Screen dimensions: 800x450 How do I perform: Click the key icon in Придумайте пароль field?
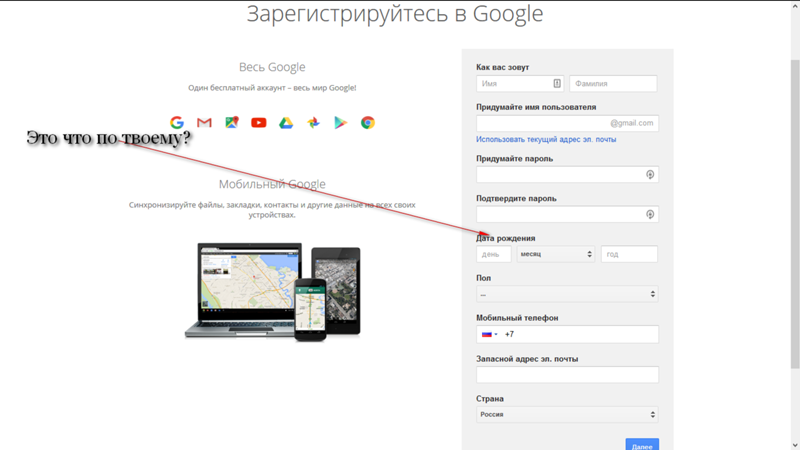(x=650, y=174)
